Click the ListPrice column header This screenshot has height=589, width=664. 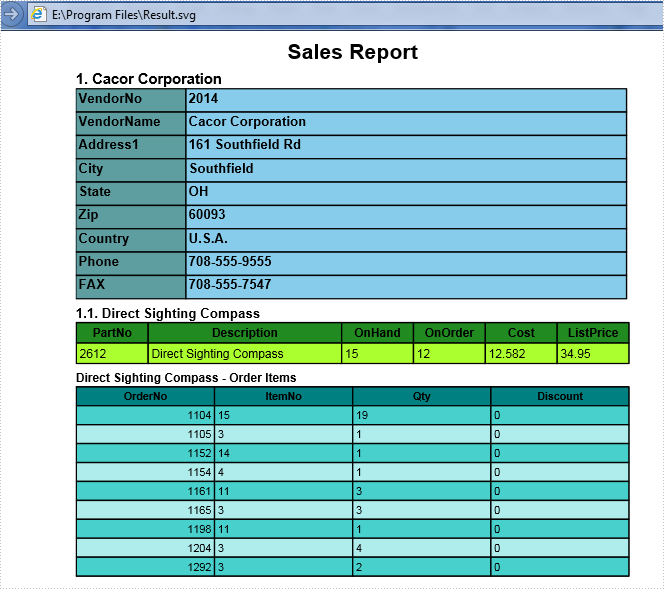click(593, 332)
